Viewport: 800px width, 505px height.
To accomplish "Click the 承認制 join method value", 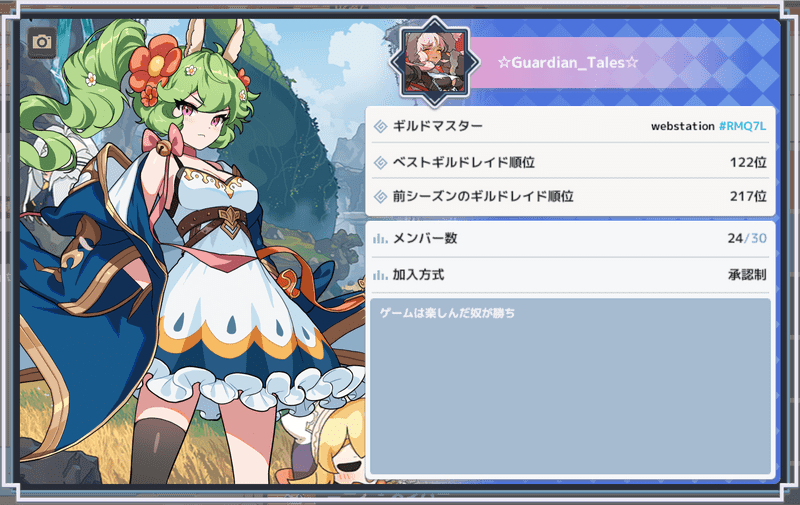I will tap(747, 275).
